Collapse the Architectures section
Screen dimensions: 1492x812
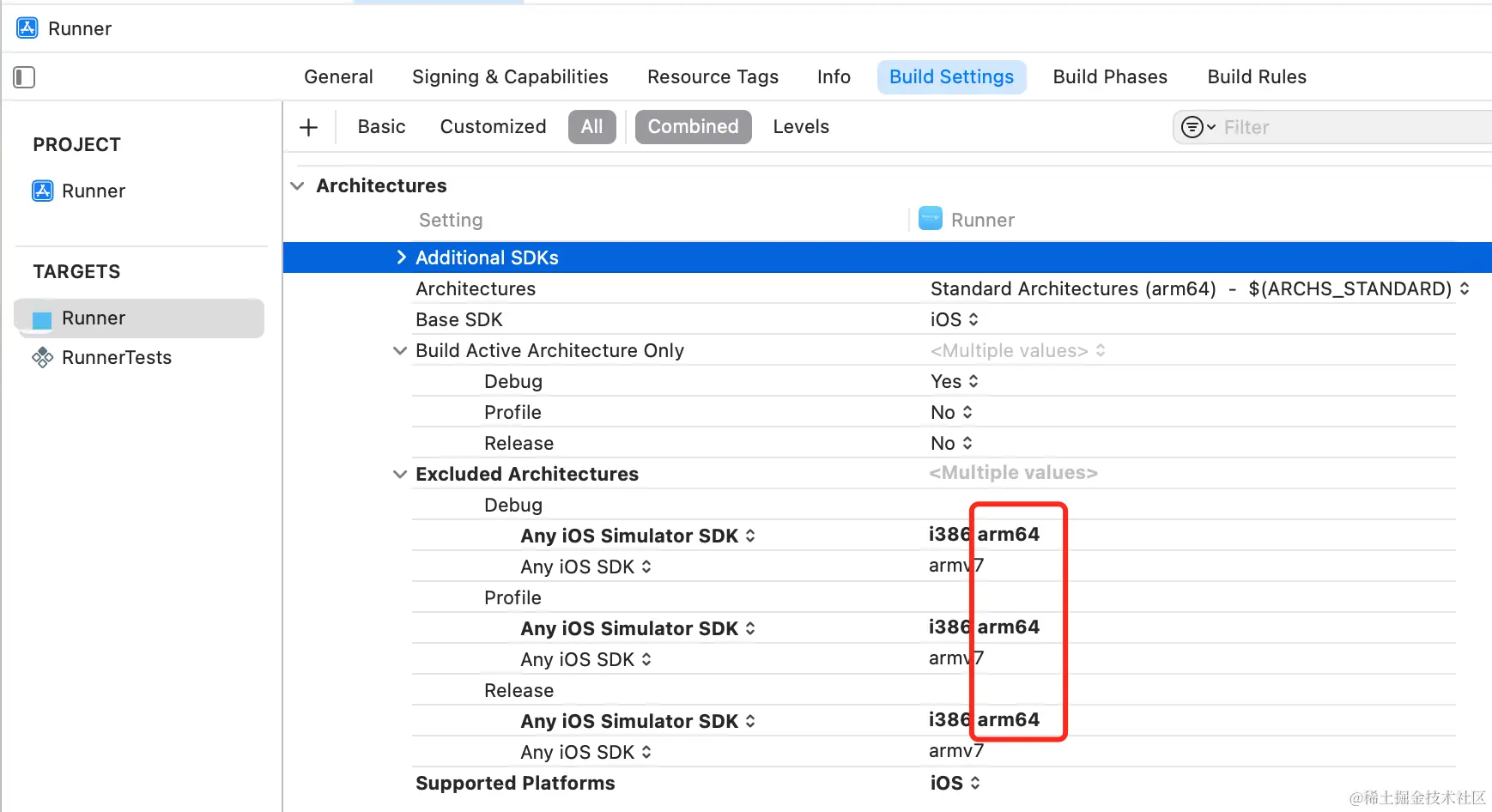pyautogui.click(x=298, y=186)
